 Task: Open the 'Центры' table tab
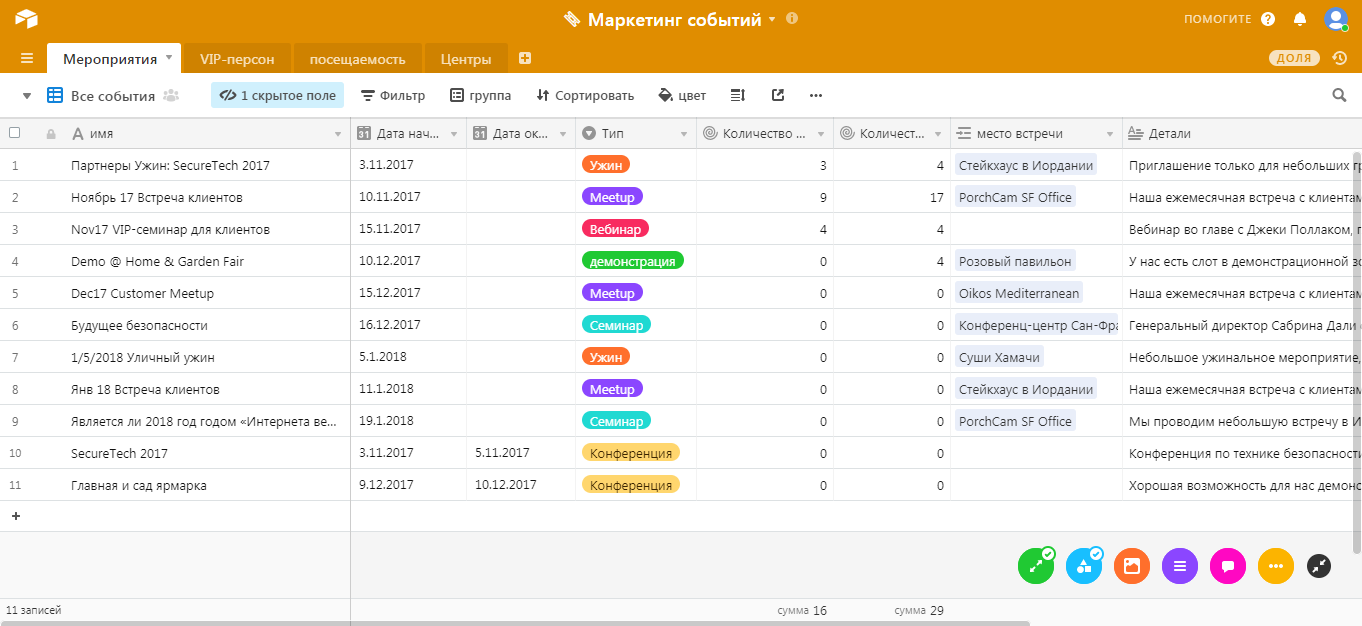pyautogui.click(x=466, y=58)
